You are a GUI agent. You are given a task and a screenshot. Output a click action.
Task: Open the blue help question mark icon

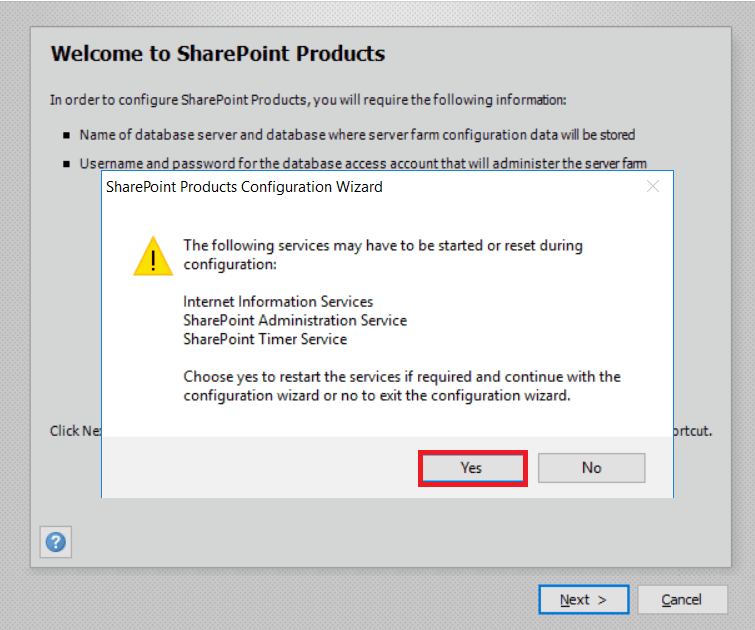point(56,542)
